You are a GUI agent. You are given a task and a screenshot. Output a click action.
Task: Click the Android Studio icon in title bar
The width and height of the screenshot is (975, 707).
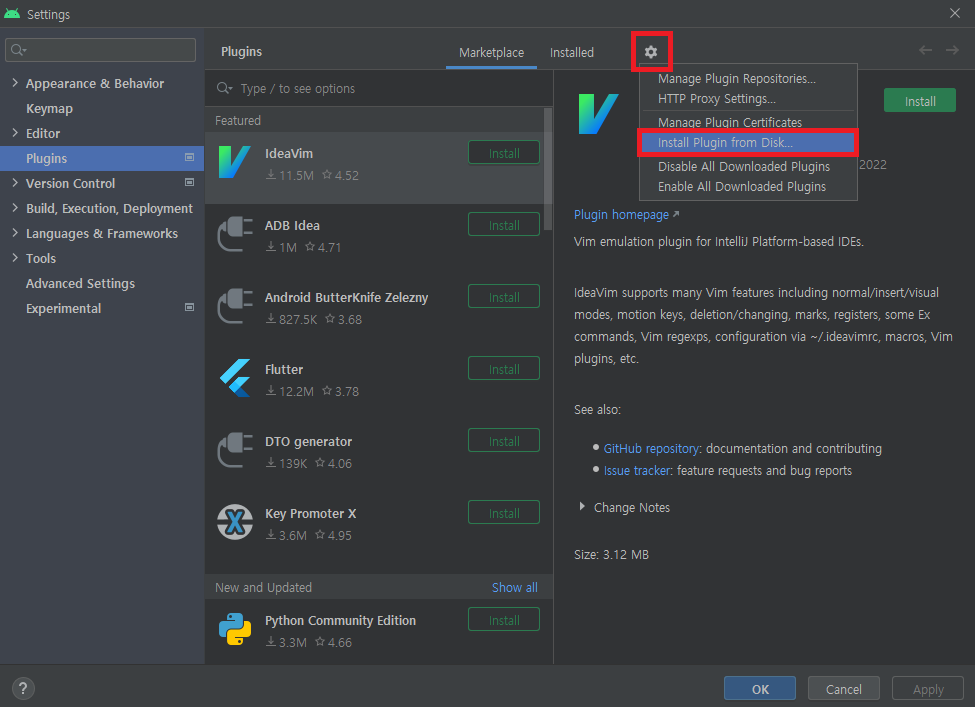pyautogui.click(x=12, y=14)
